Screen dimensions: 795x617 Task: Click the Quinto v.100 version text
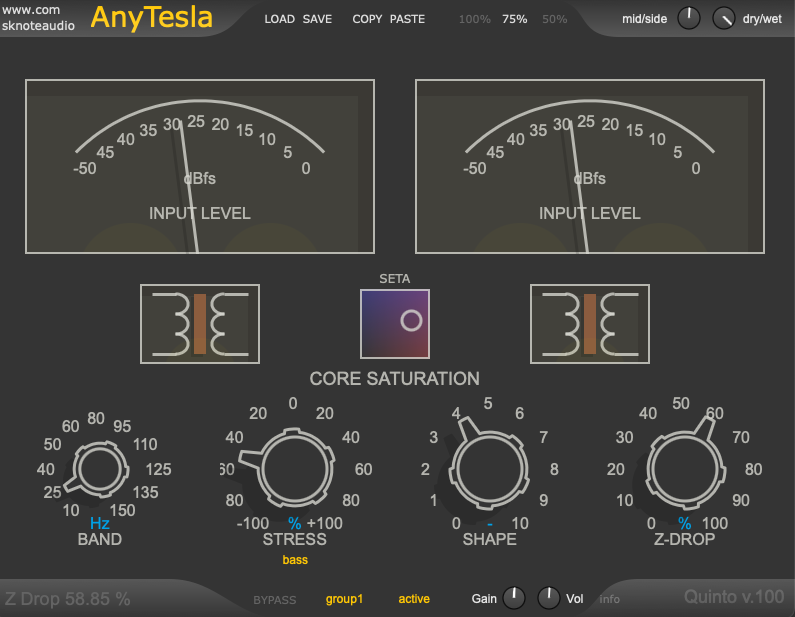tap(734, 597)
